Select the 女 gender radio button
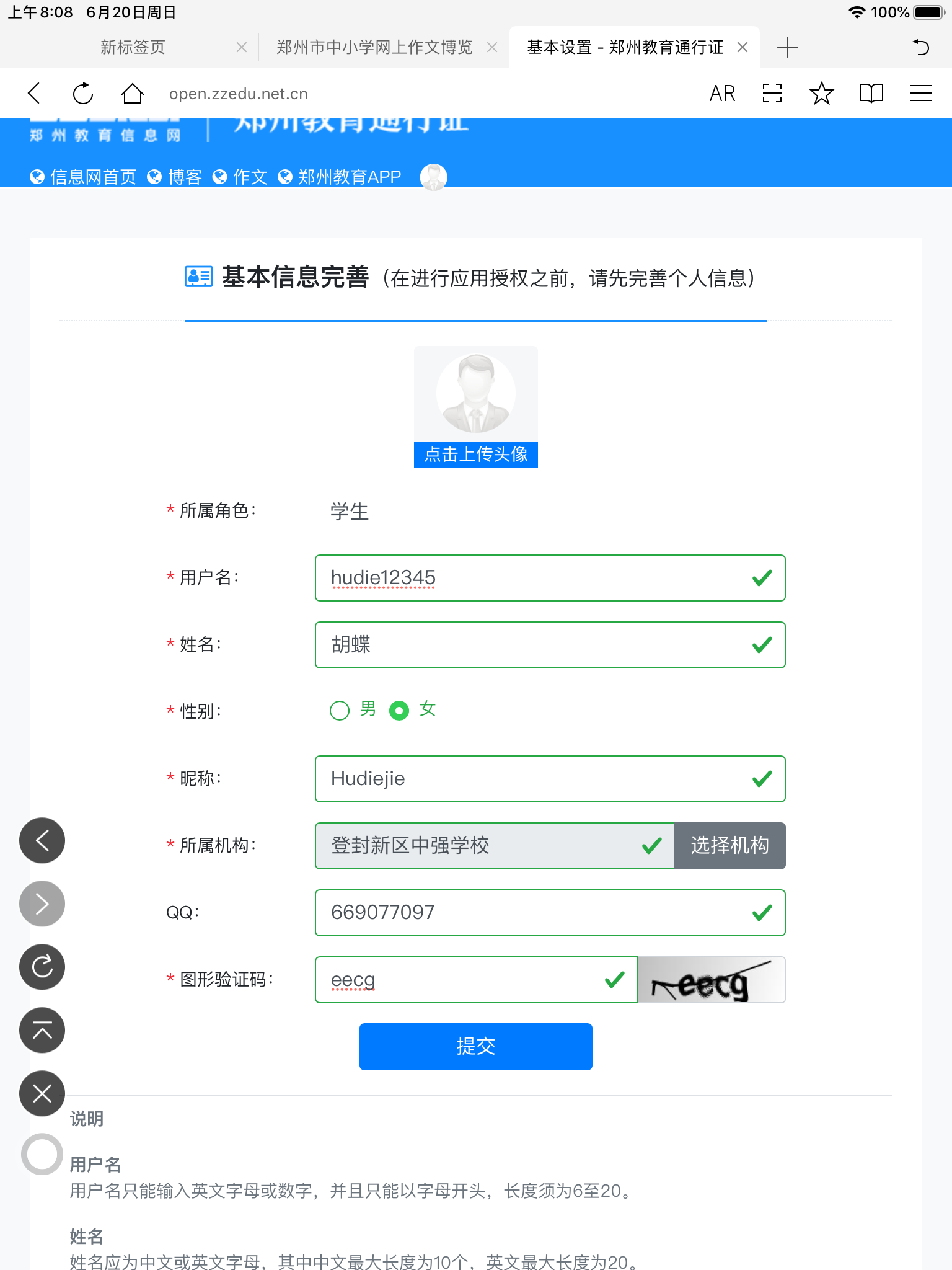Screen dimensions: 952x1270 click(x=399, y=711)
